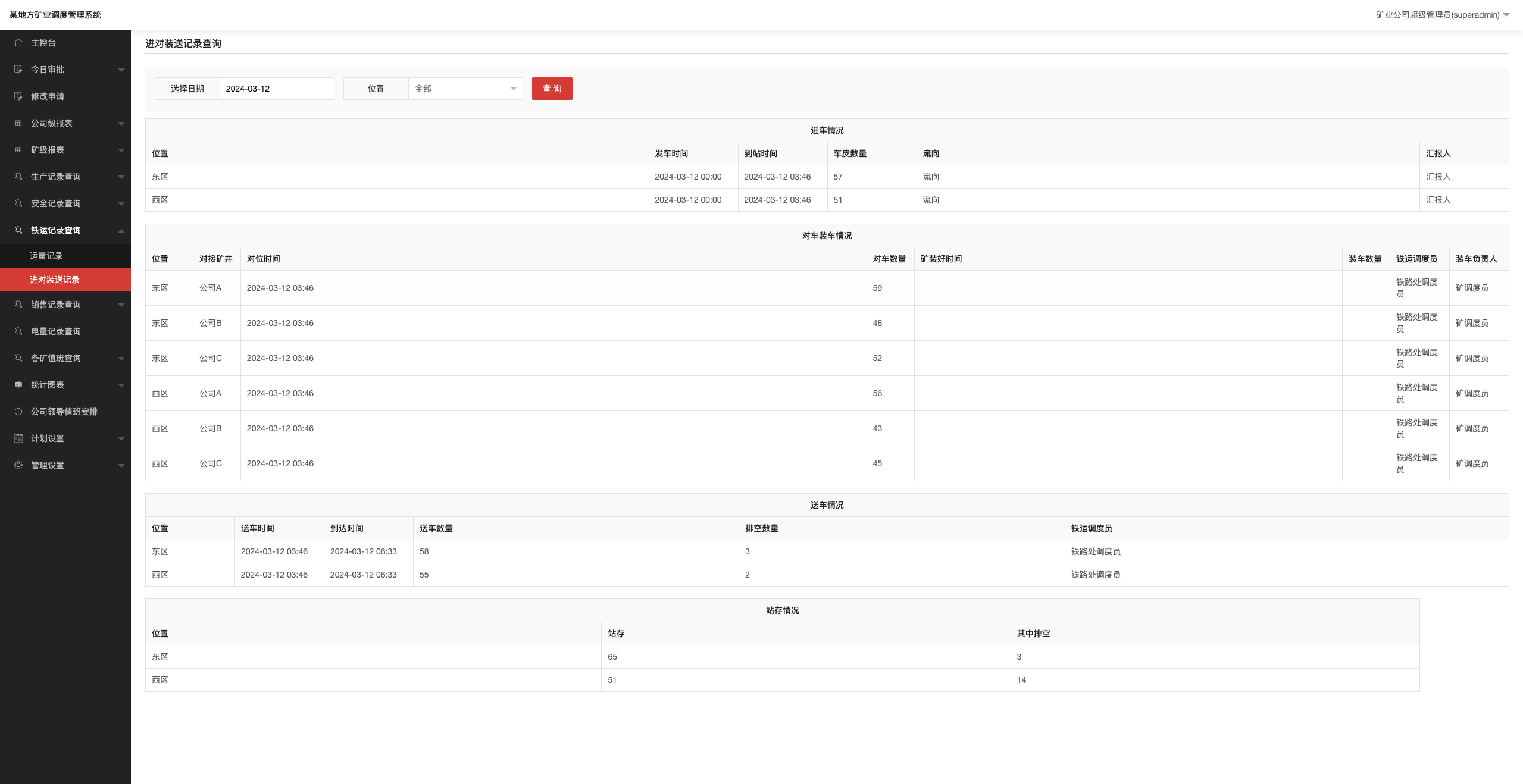Click 其中排空 value 14 for 西区
Screen dimensions: 1523x784
tap(1021, 680)
